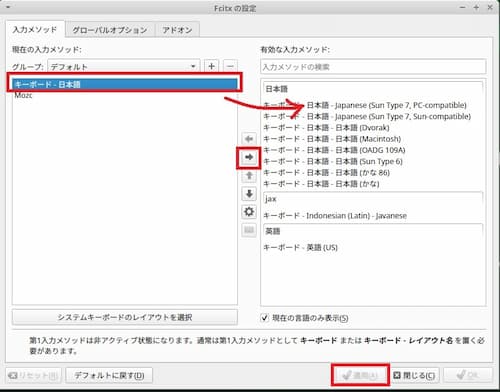Click the right arrow remove-method button
Image resolution: width=500 pixels, height=392 pixels.
pos(249,157)
